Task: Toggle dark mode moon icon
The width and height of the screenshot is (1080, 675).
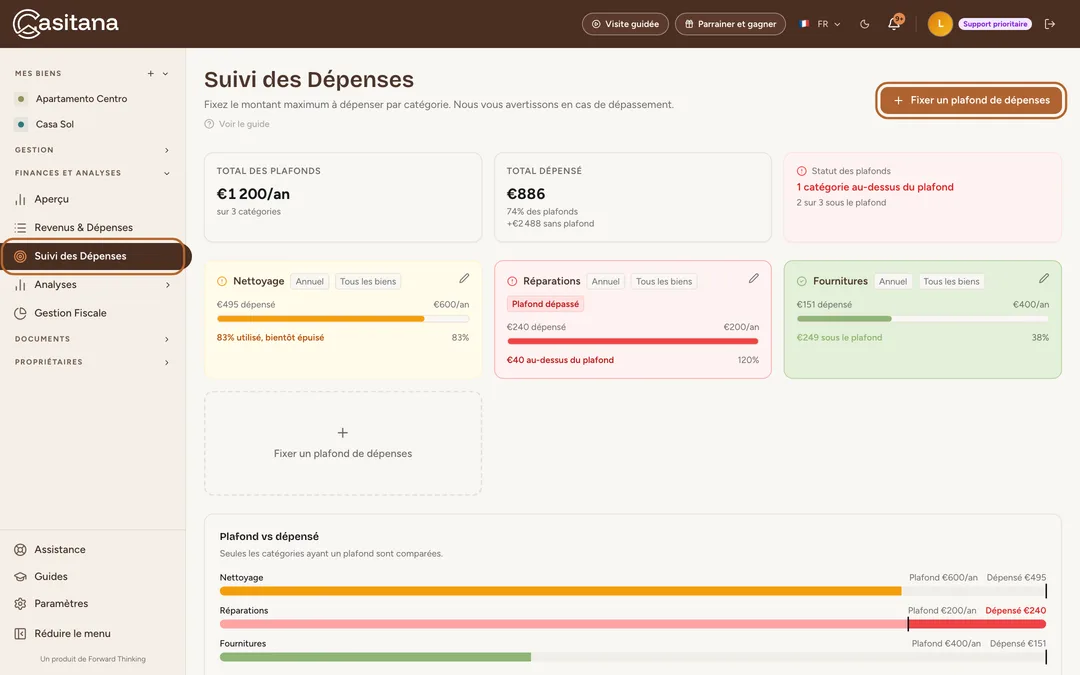Action: pos(864,24)
